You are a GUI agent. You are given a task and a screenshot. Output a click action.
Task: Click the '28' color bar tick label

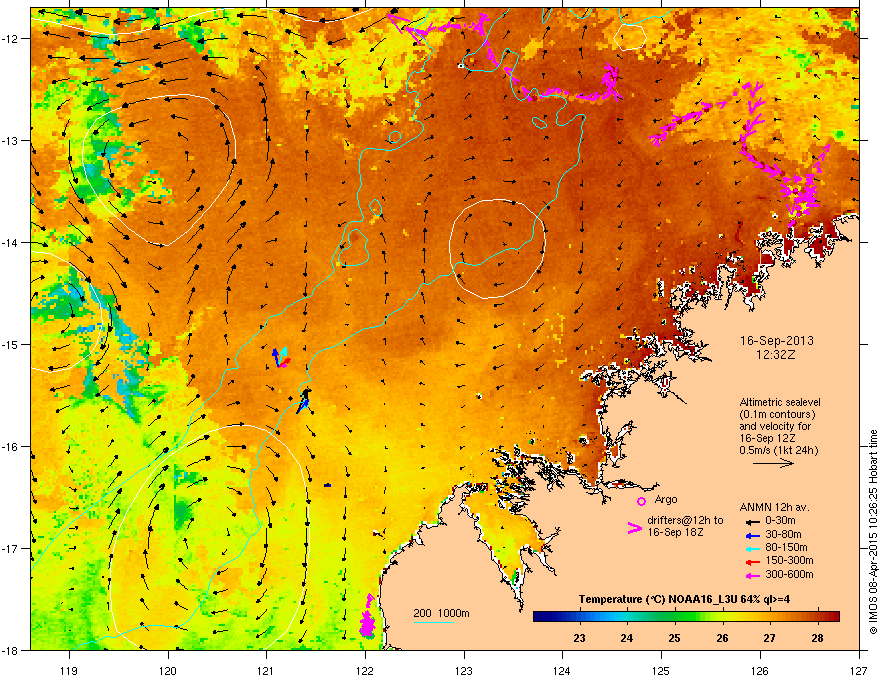817,638
